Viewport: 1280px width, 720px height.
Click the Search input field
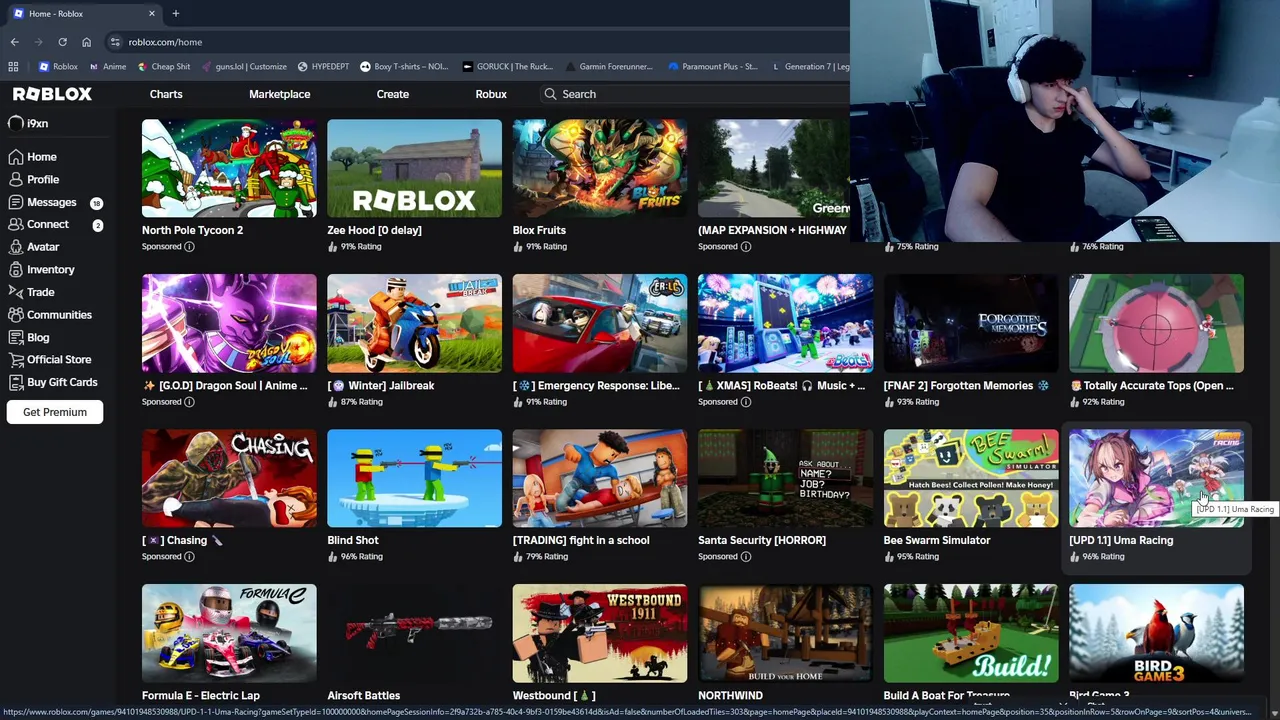click(x=695, y=94)
